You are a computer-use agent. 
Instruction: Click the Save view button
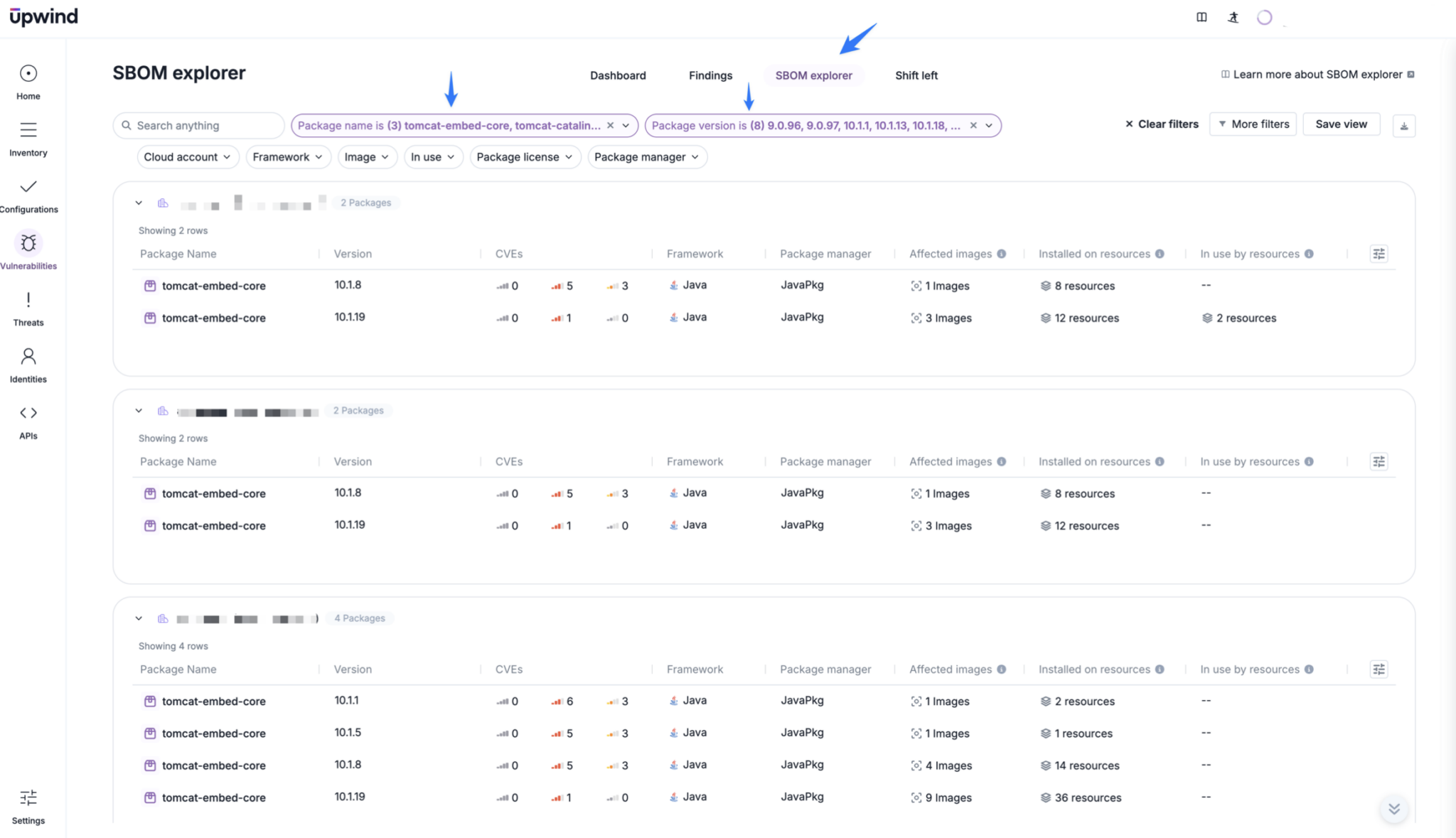click(1340, 124)
